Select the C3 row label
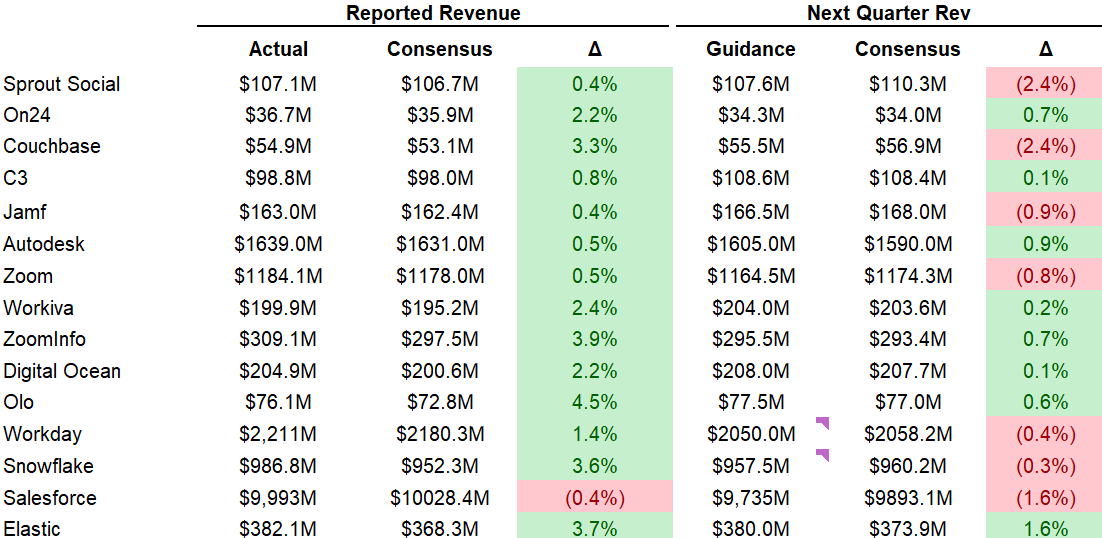 (15, 178)
